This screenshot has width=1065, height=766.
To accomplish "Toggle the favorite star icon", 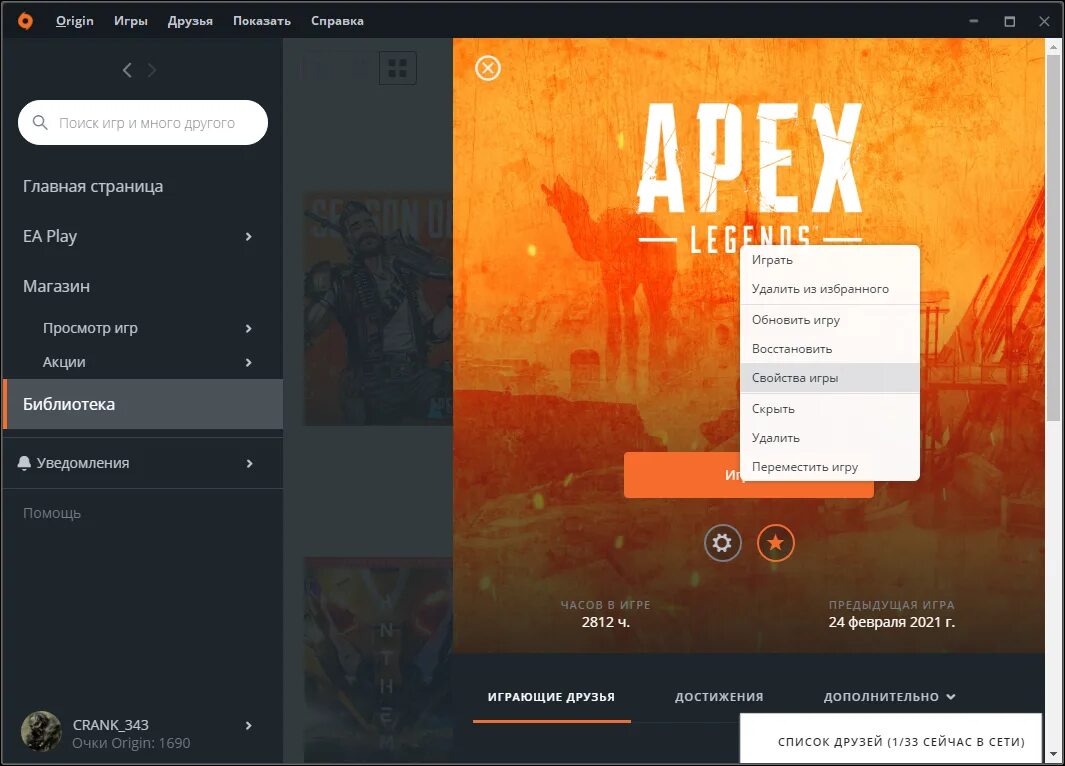I will tap(776, 543).
